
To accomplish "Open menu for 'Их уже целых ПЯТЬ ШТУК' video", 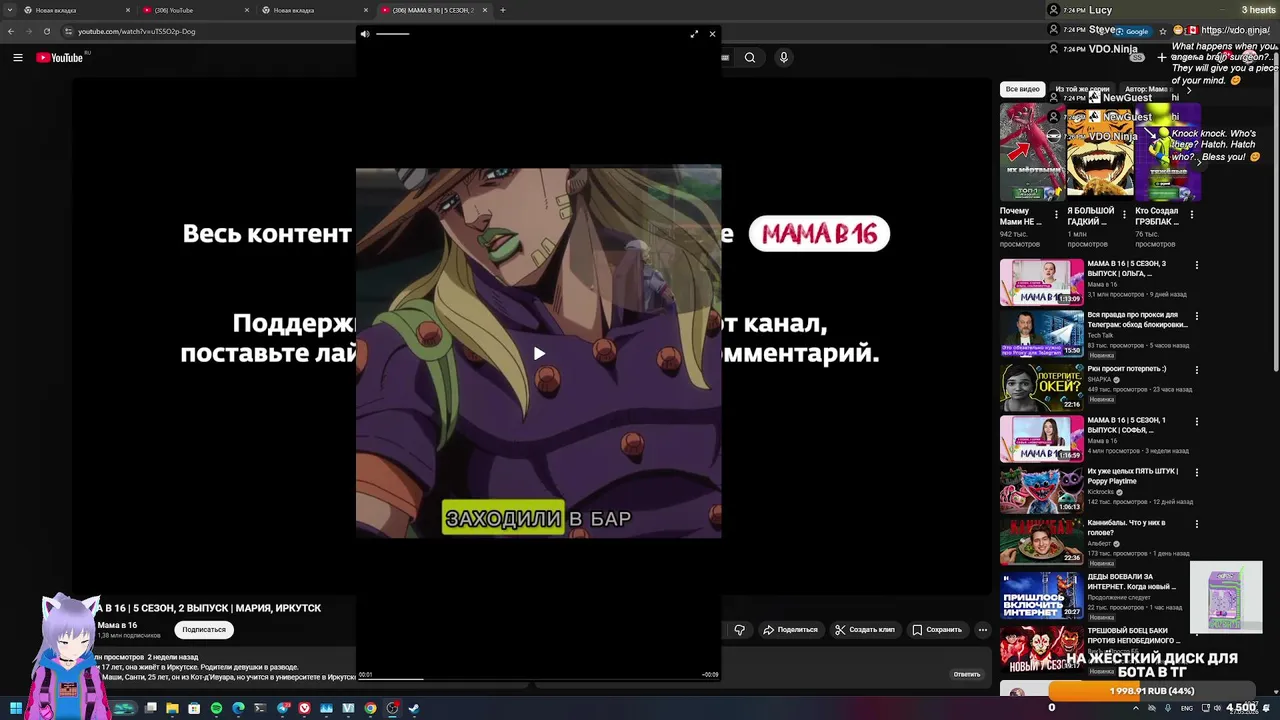I will pos(1197,472).
